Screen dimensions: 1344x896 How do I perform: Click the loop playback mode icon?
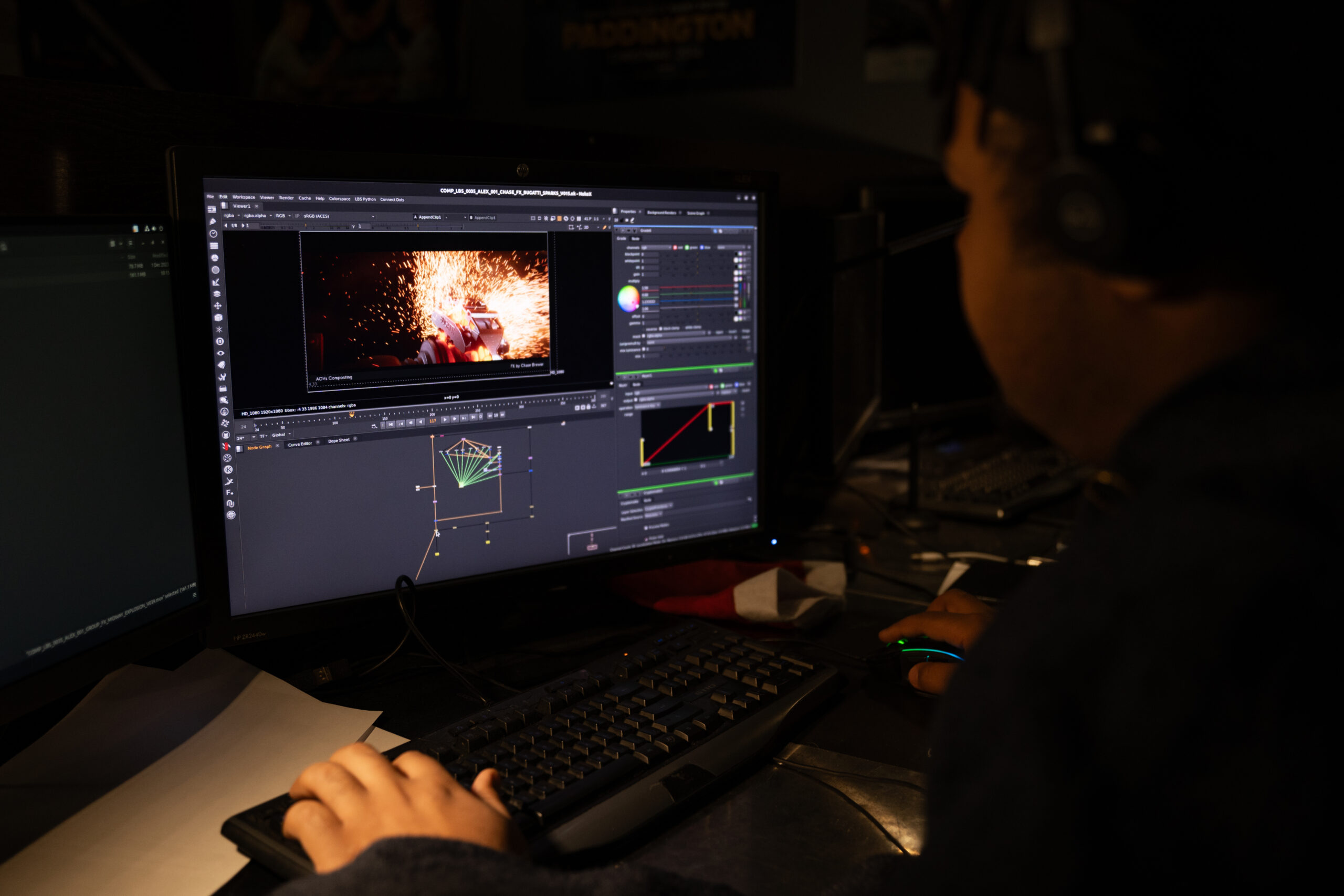pyautogui.click(x=374, y=426)
